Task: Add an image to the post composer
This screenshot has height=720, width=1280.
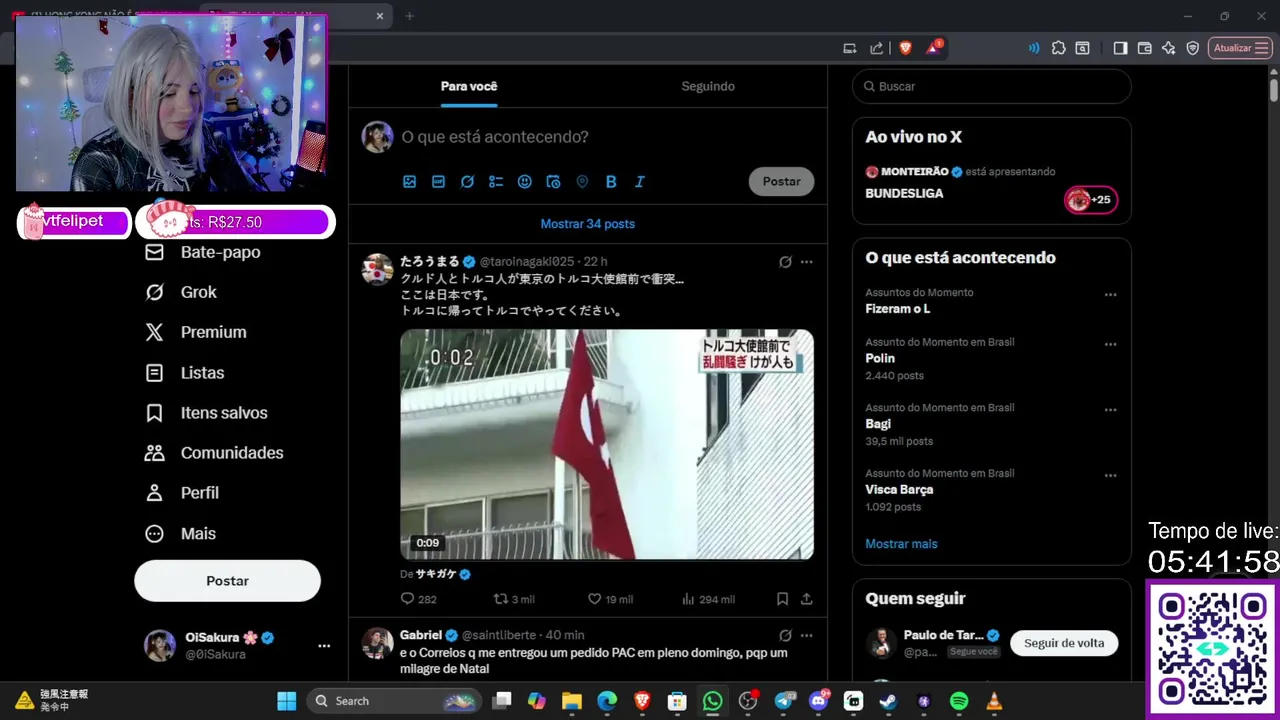Action: 409,182
